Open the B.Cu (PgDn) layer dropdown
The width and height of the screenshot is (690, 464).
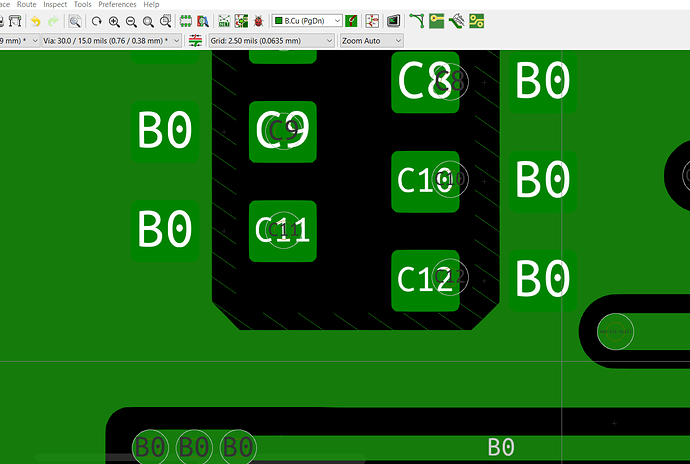[307, 21]
